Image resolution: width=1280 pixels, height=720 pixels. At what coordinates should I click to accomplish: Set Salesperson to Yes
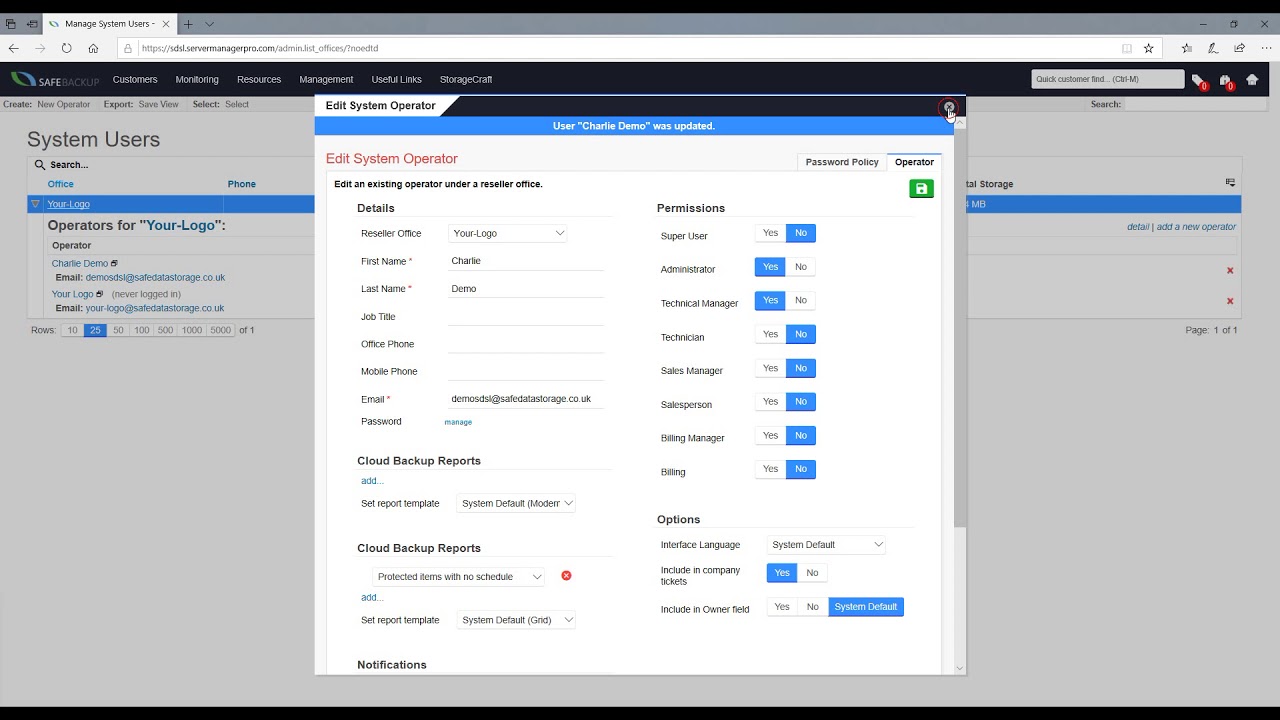[770, 402]
